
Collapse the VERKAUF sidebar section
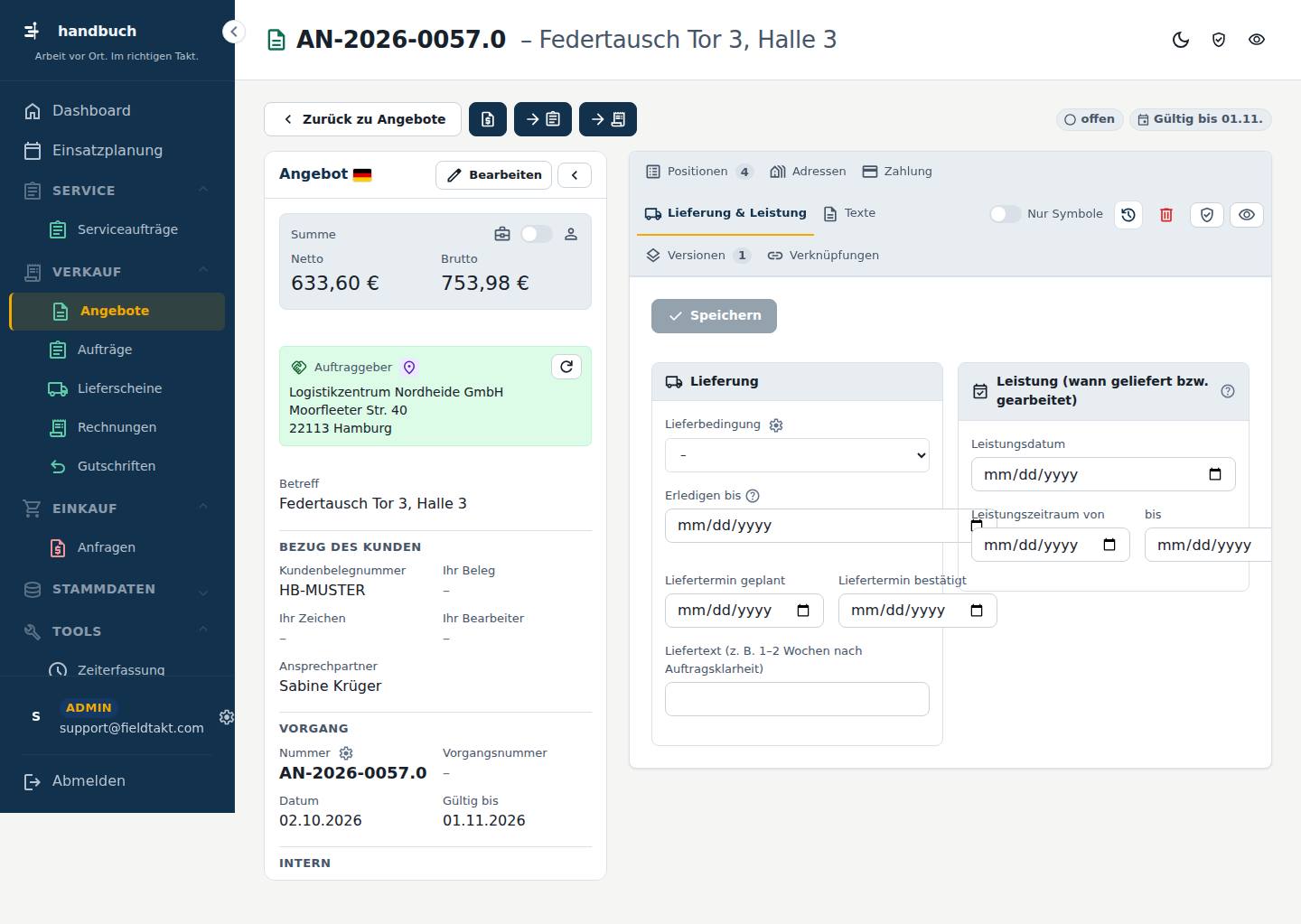tap(203, 271)
